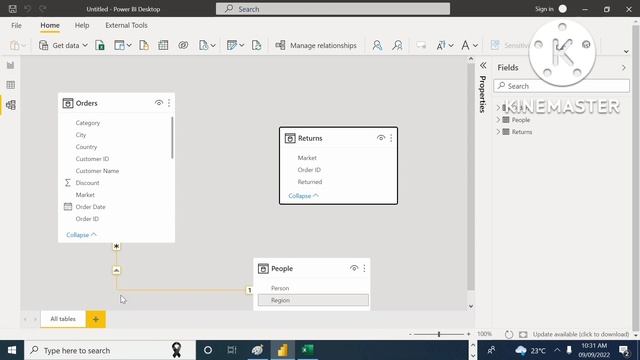Click the Manage roles icon

point(377,45)
